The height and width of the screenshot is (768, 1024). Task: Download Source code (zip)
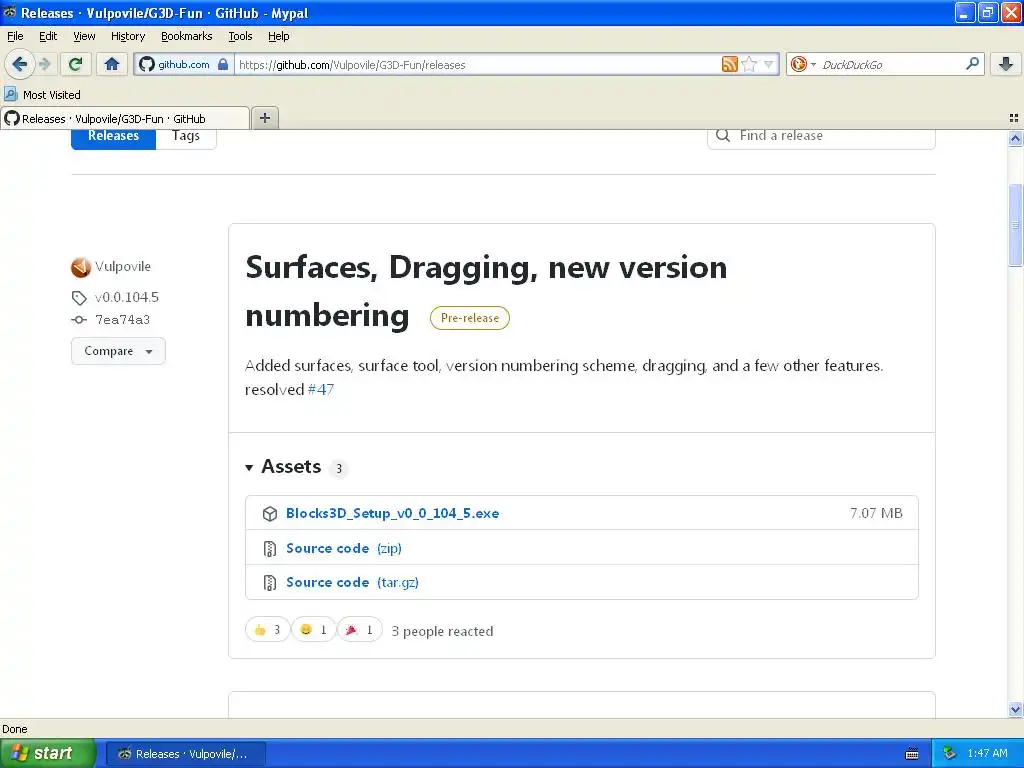(344, 548)
